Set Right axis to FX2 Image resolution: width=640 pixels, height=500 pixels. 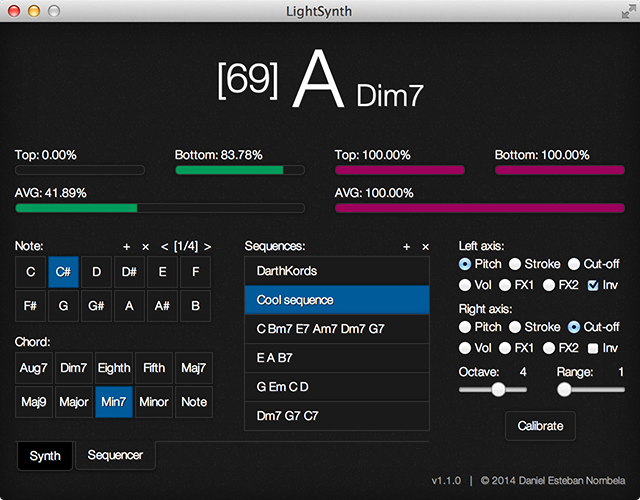[549, 348]
